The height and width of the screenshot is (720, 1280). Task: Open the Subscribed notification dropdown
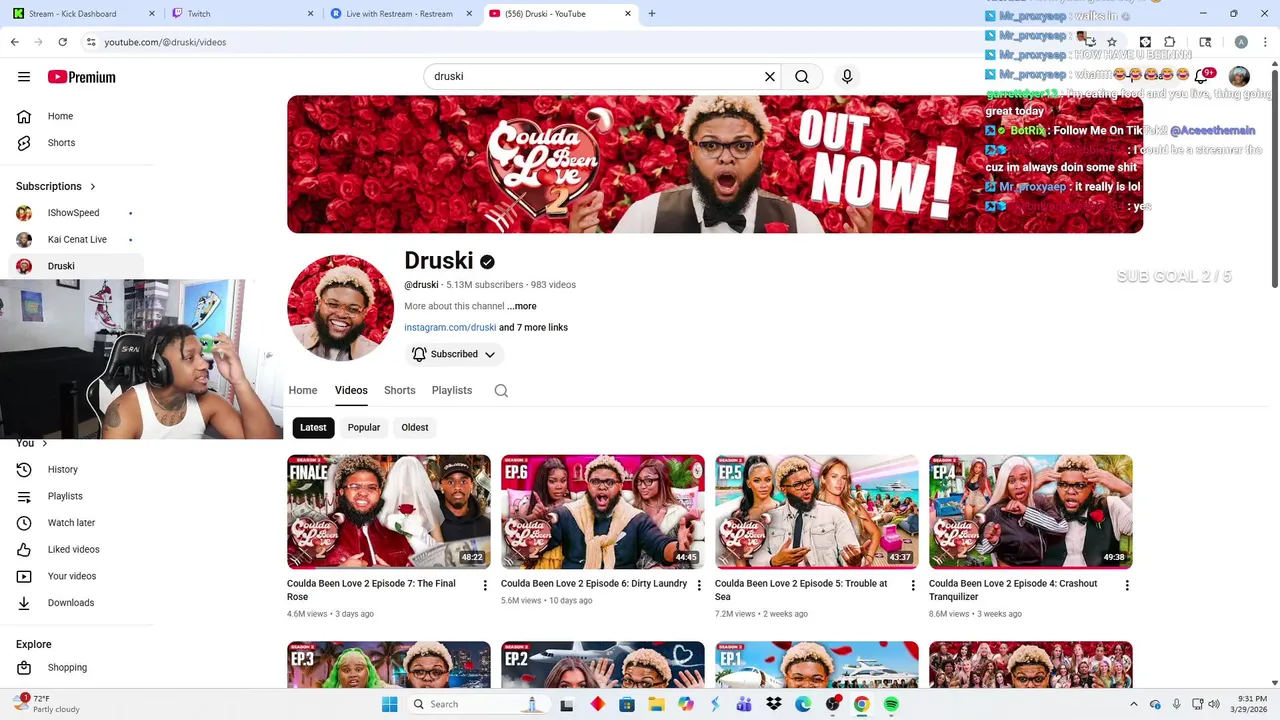tap(454, 354)
